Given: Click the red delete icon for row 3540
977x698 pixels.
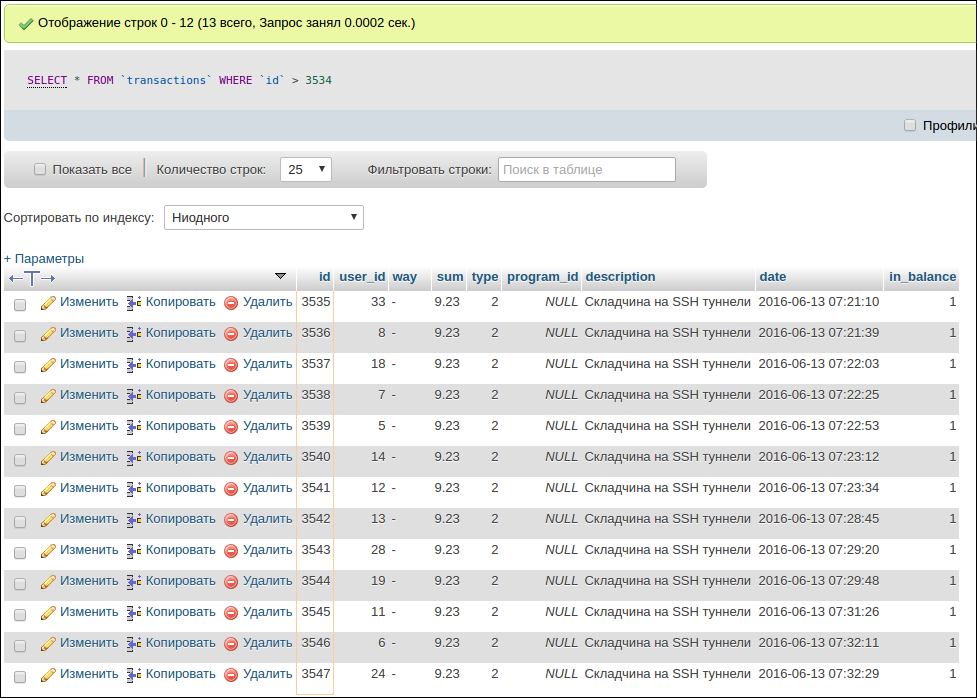Looking at the screenshot, I should 231,459.
